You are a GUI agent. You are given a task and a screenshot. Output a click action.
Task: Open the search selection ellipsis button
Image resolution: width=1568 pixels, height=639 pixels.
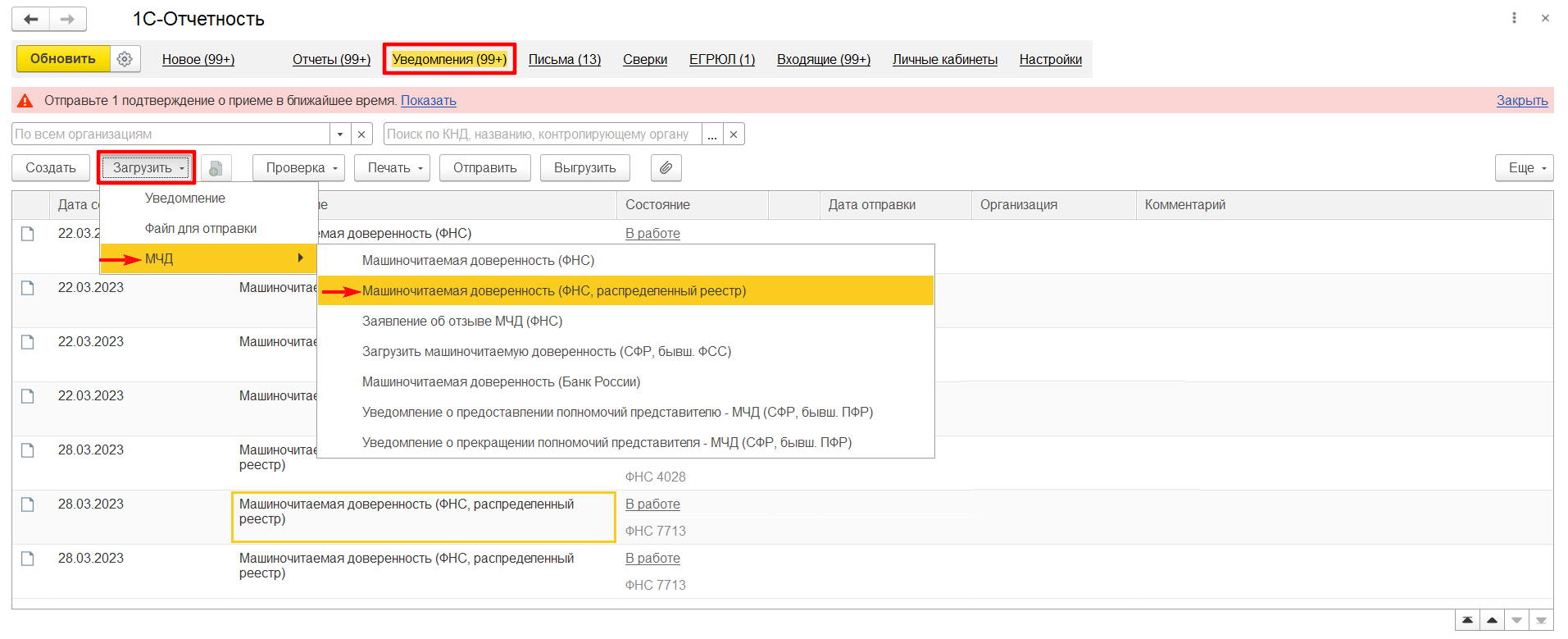coord(712,134)
